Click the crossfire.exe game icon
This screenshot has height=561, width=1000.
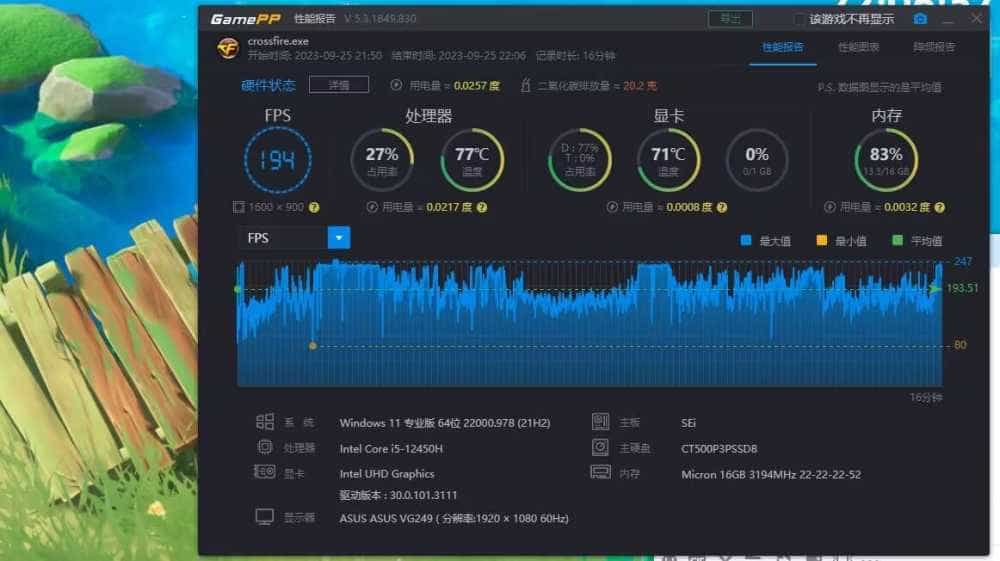point(228,47)
